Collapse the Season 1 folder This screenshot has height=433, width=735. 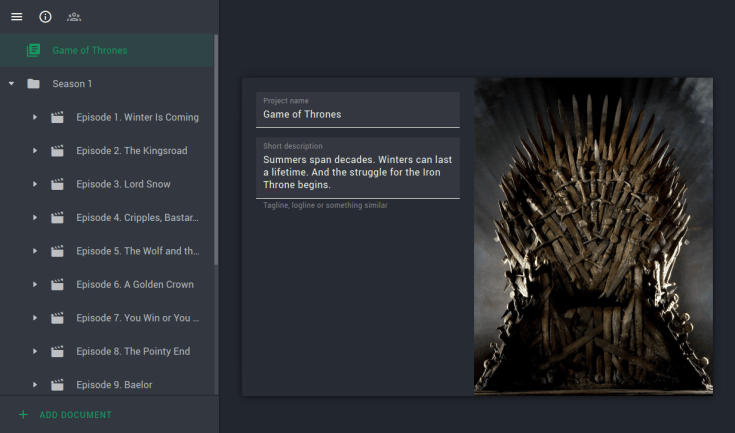pyautogui.click(x=11, y=84)
